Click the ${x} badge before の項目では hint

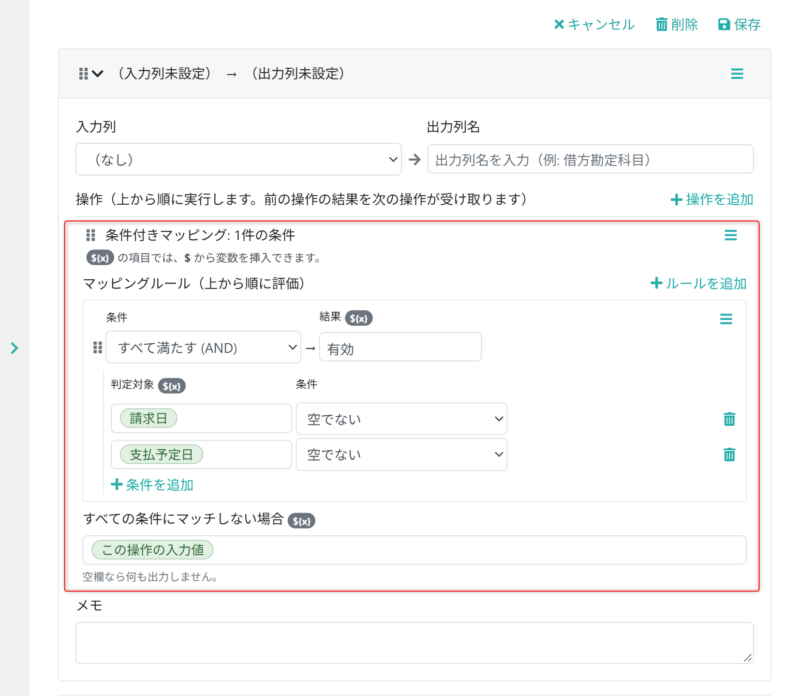click(99, 258)
